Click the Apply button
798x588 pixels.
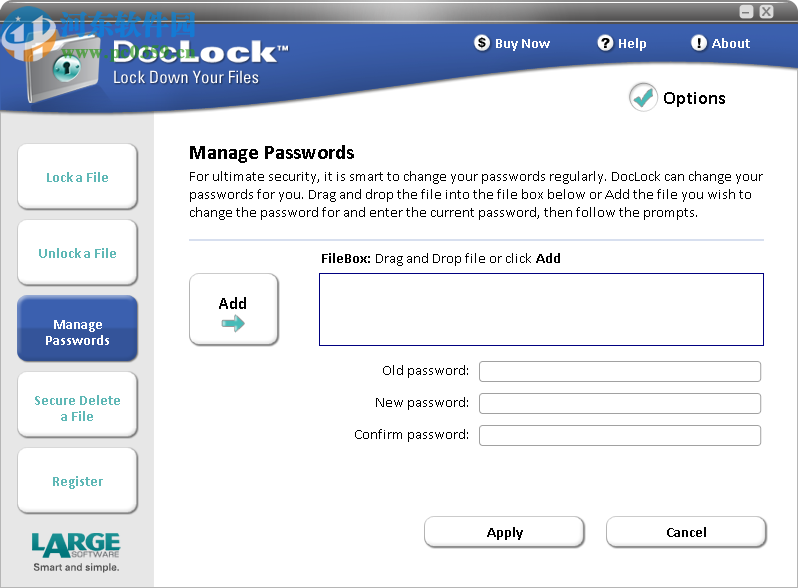(x=504, y=533)
